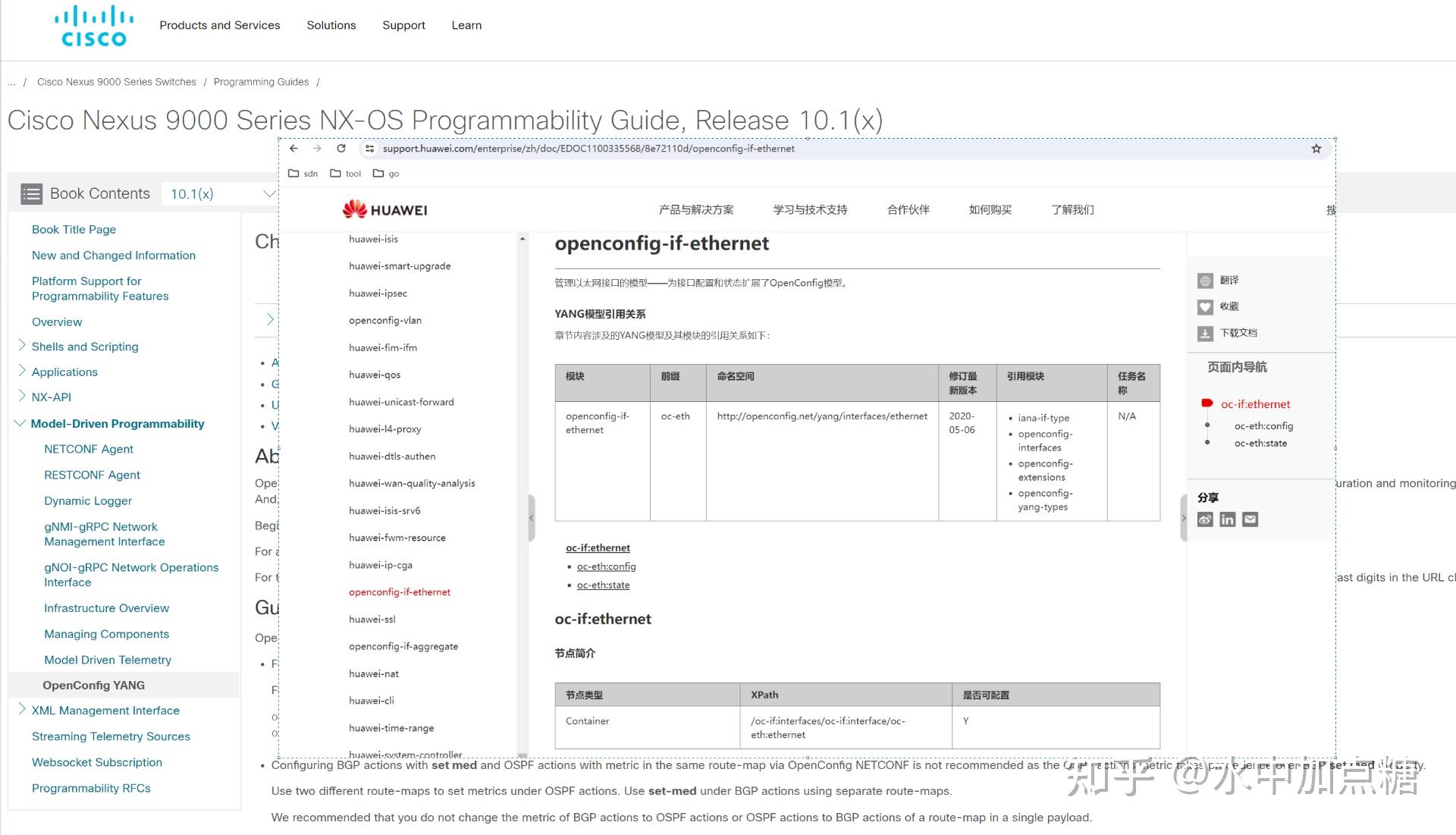
Task: Click the browser reload icon
Action: coord(341,149)
